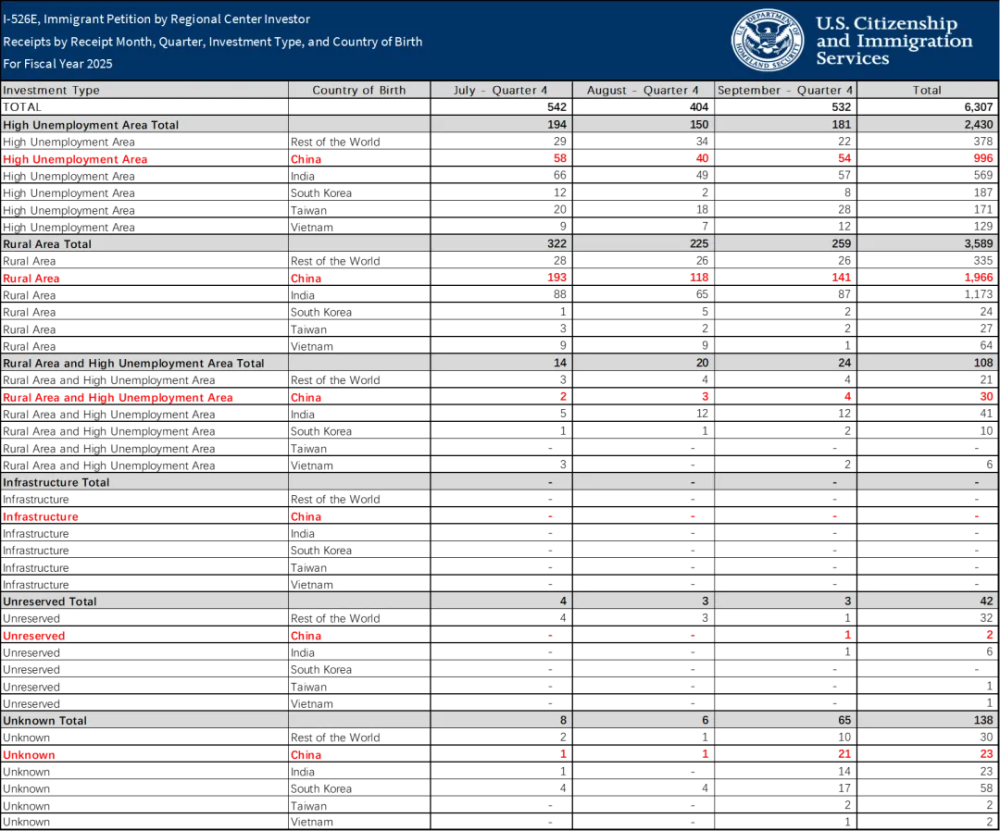Click the Rural Area and High Unemployment Area Total label

click(133, 363)
